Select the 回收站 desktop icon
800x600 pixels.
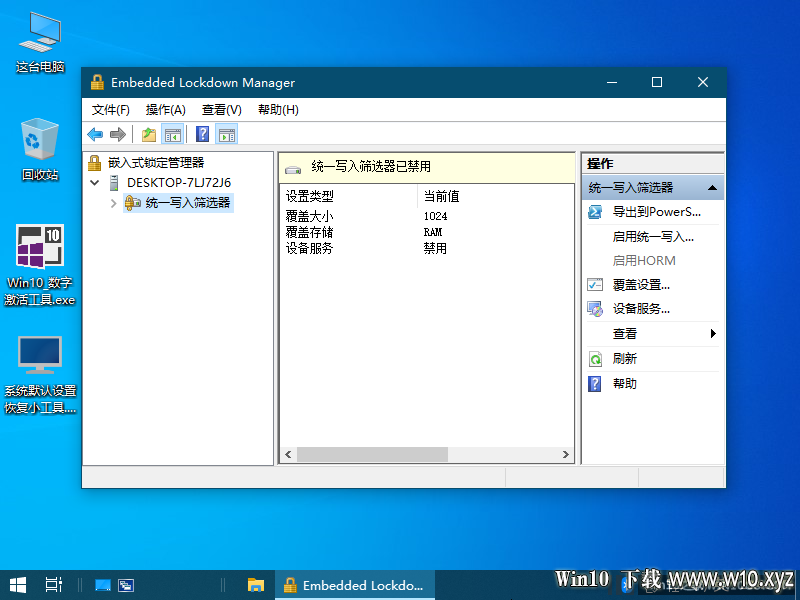[40, 149]
